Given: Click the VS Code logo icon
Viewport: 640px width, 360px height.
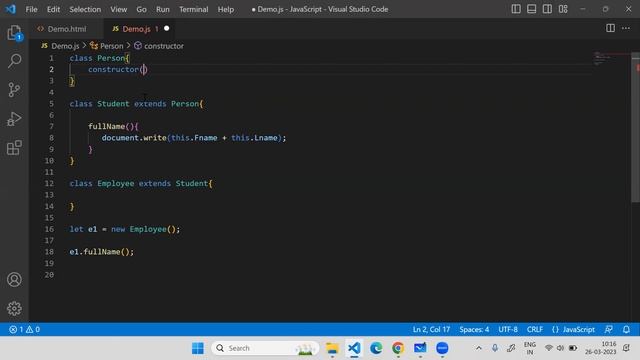Looking at the screenshot, I should pos(10,9).
